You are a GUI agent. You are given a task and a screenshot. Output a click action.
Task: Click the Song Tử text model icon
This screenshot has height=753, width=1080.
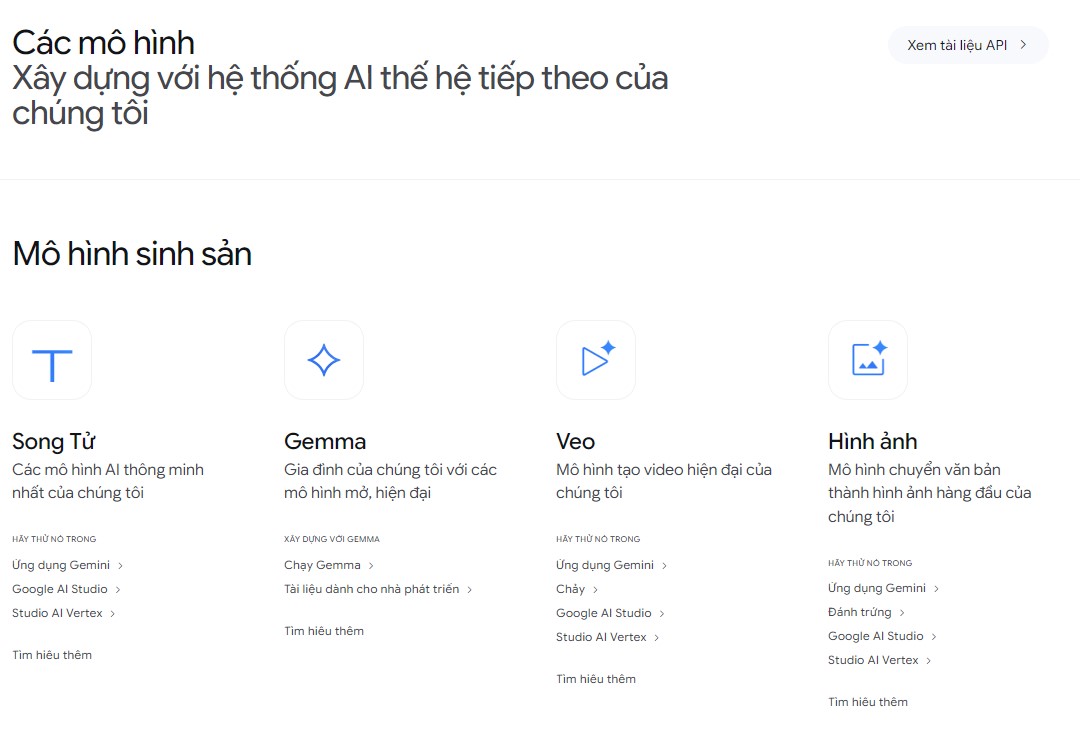pyautogui.click(x=52, y=360)
